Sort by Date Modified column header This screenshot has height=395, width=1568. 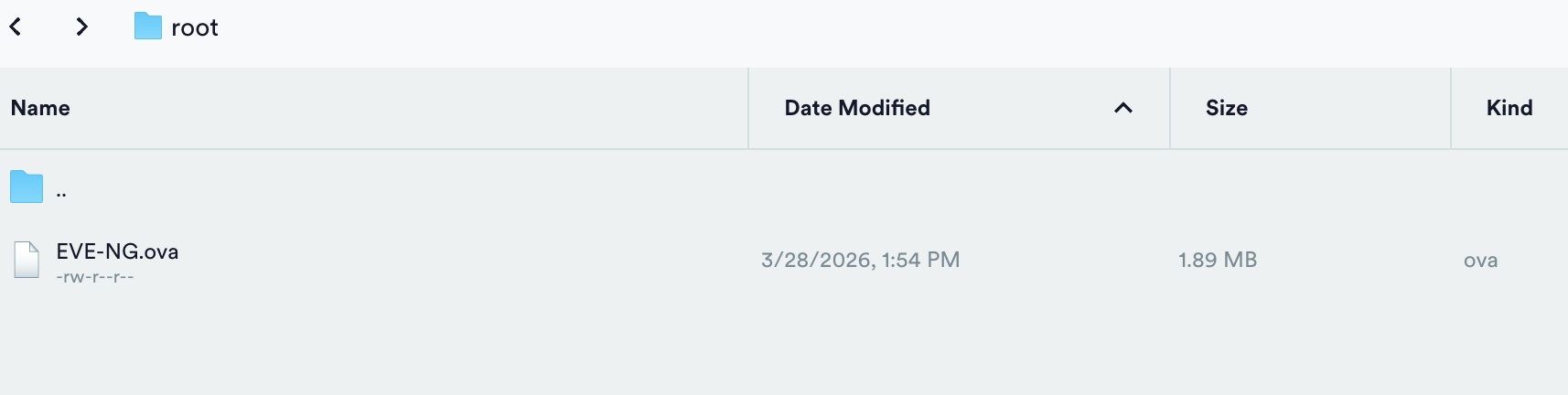857,108
